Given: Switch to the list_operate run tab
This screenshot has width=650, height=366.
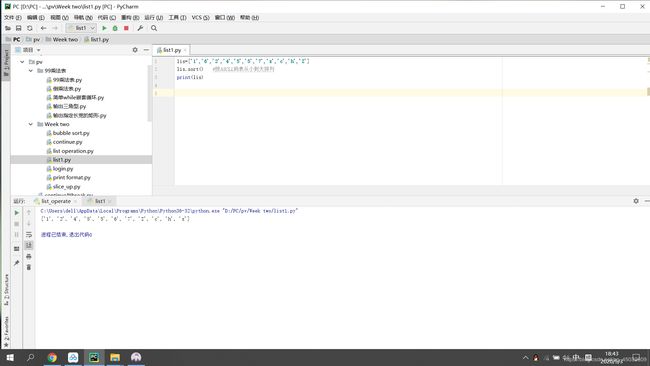Looking at the screenshot, I should pyautogui.click(x=56, y=201).
